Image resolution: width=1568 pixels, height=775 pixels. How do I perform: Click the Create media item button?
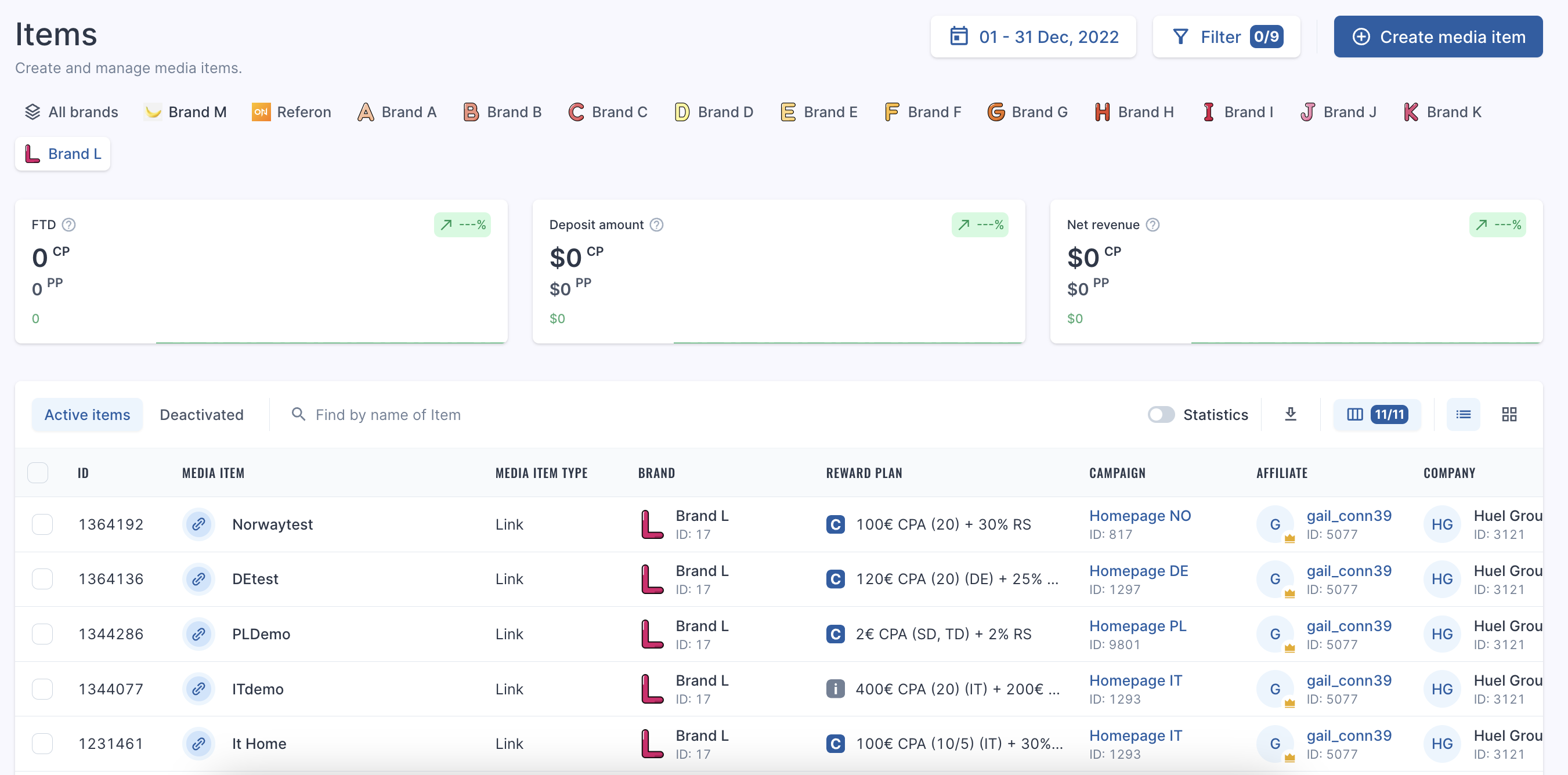1438,37
